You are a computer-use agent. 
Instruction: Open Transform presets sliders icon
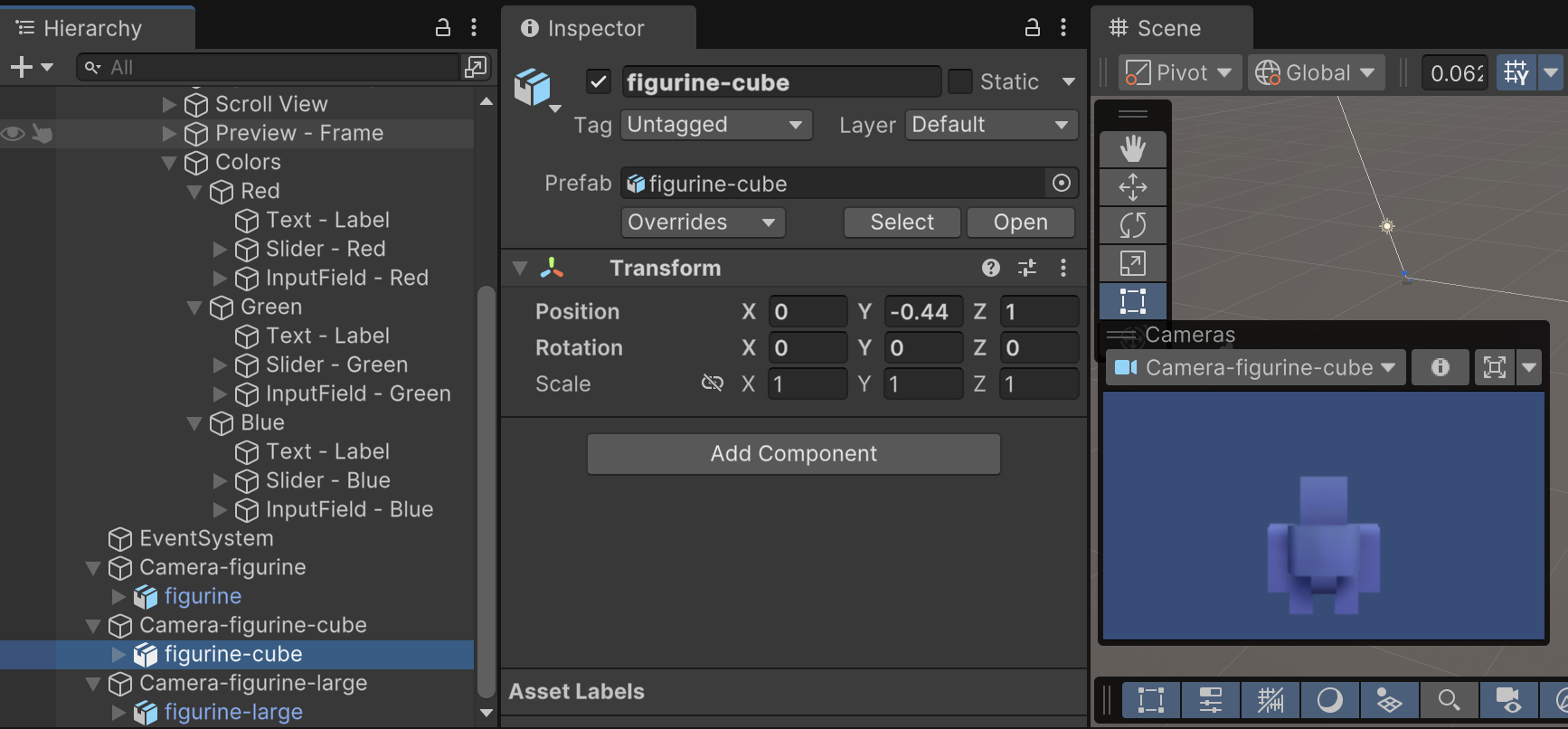[1027, 268]
